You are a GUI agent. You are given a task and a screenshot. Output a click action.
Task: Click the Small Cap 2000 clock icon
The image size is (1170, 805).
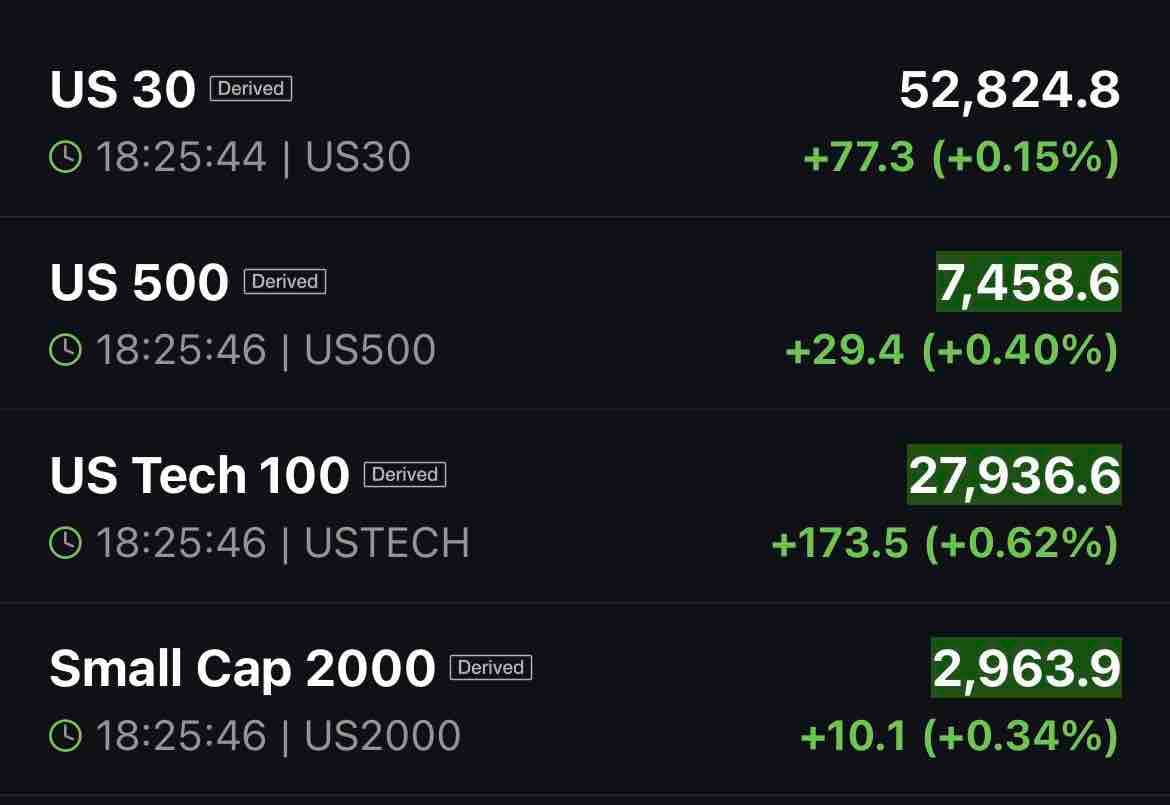[x=65, y=735]
